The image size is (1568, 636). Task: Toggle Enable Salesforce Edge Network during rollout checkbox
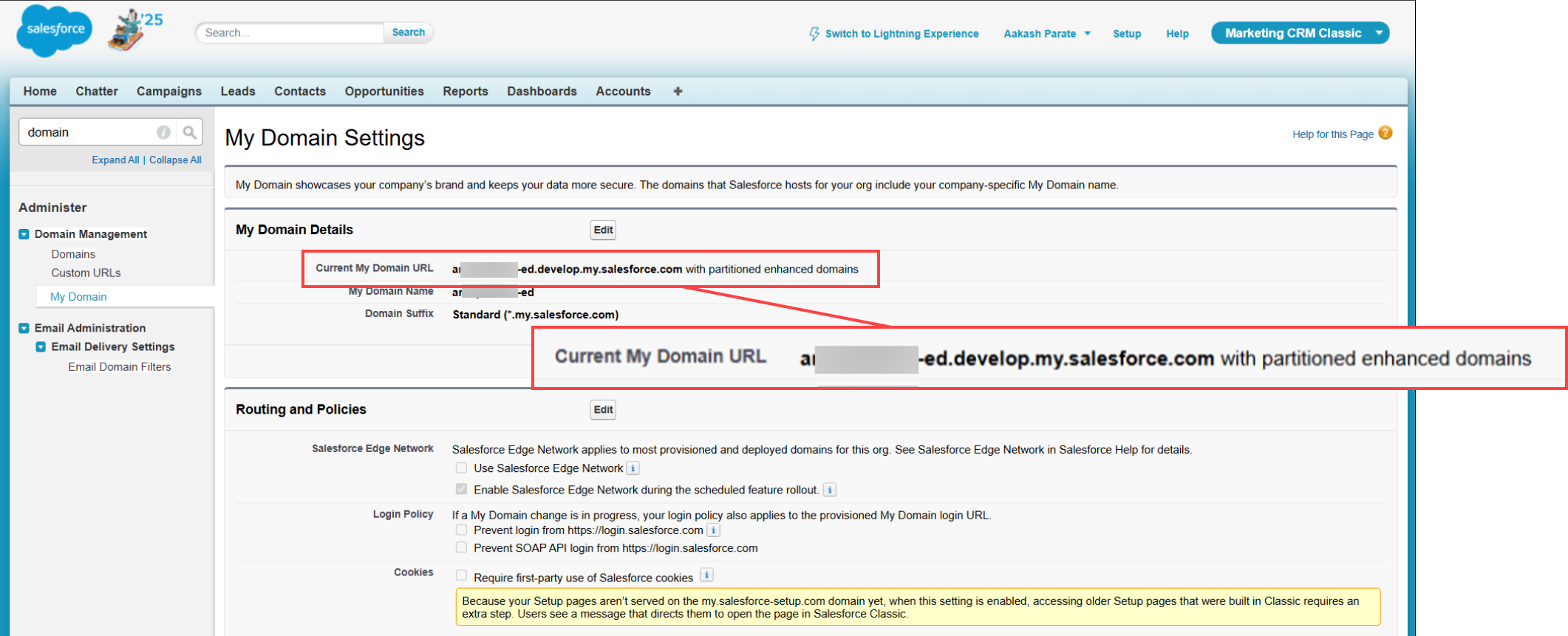click(461, 489)
